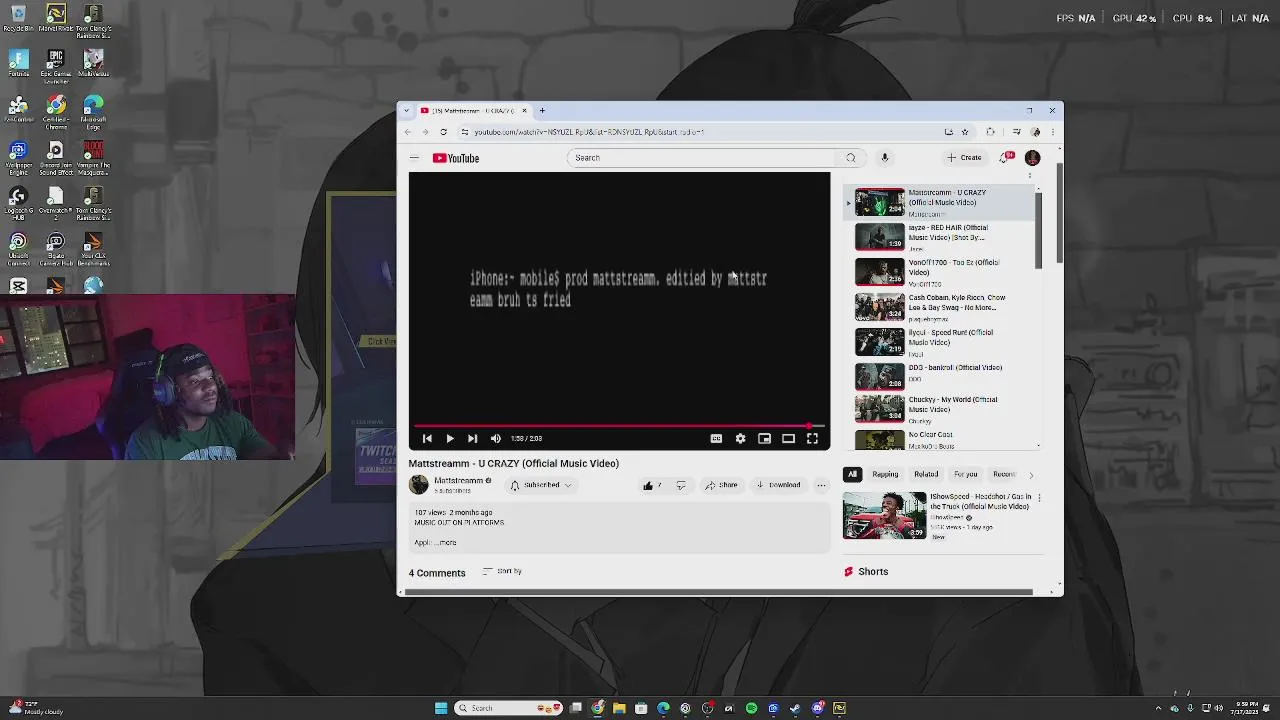1280x720 pixels.
Task: Open the Mattstreamm channel name link
Action: [458, 481]
